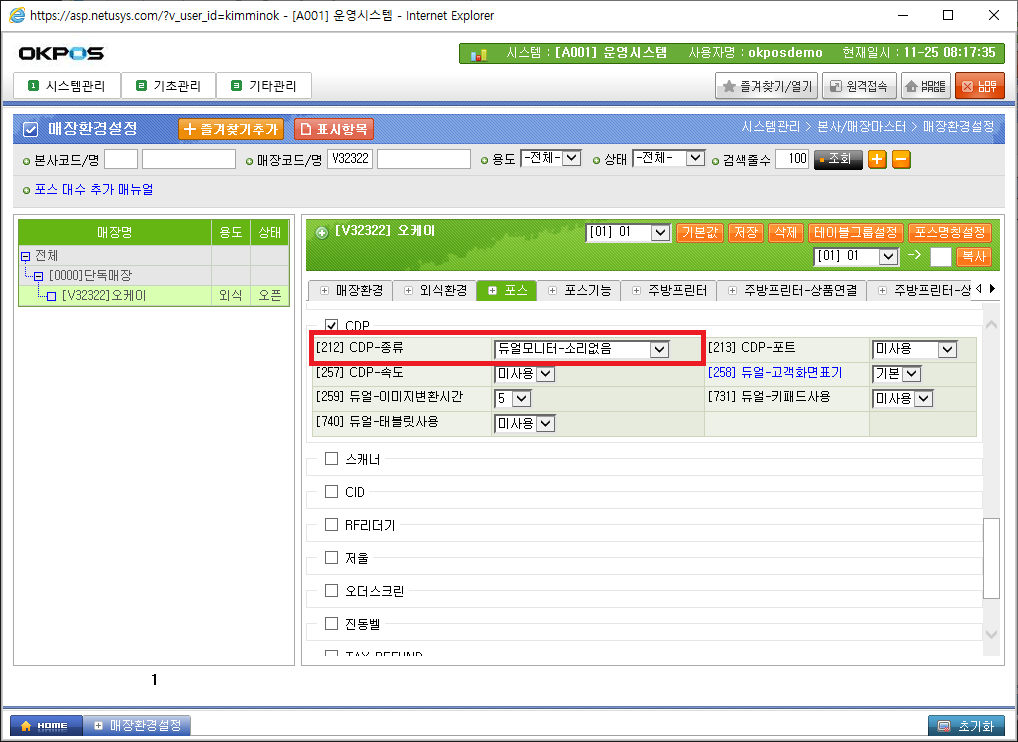Image resolution: width=1018 pixels, height=742 pixels.
Task: Click the HOME PAGE icon button
Action: click(926, 87)
